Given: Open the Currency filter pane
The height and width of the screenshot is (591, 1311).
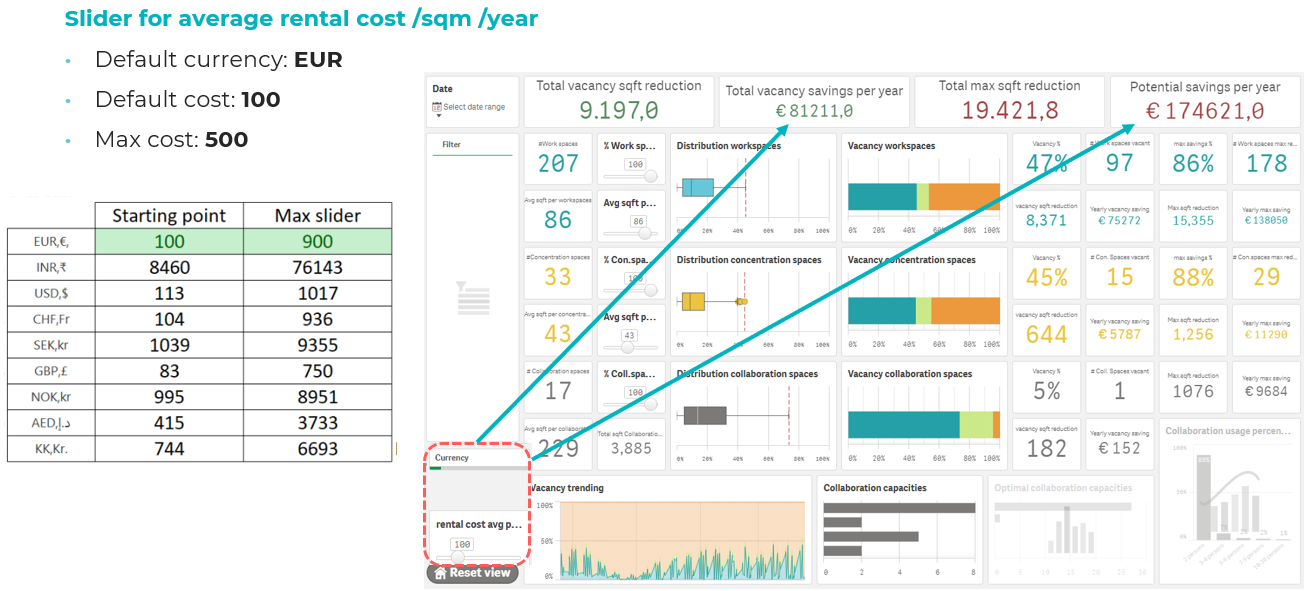Looking at the screenshot, I should (477, 458).
